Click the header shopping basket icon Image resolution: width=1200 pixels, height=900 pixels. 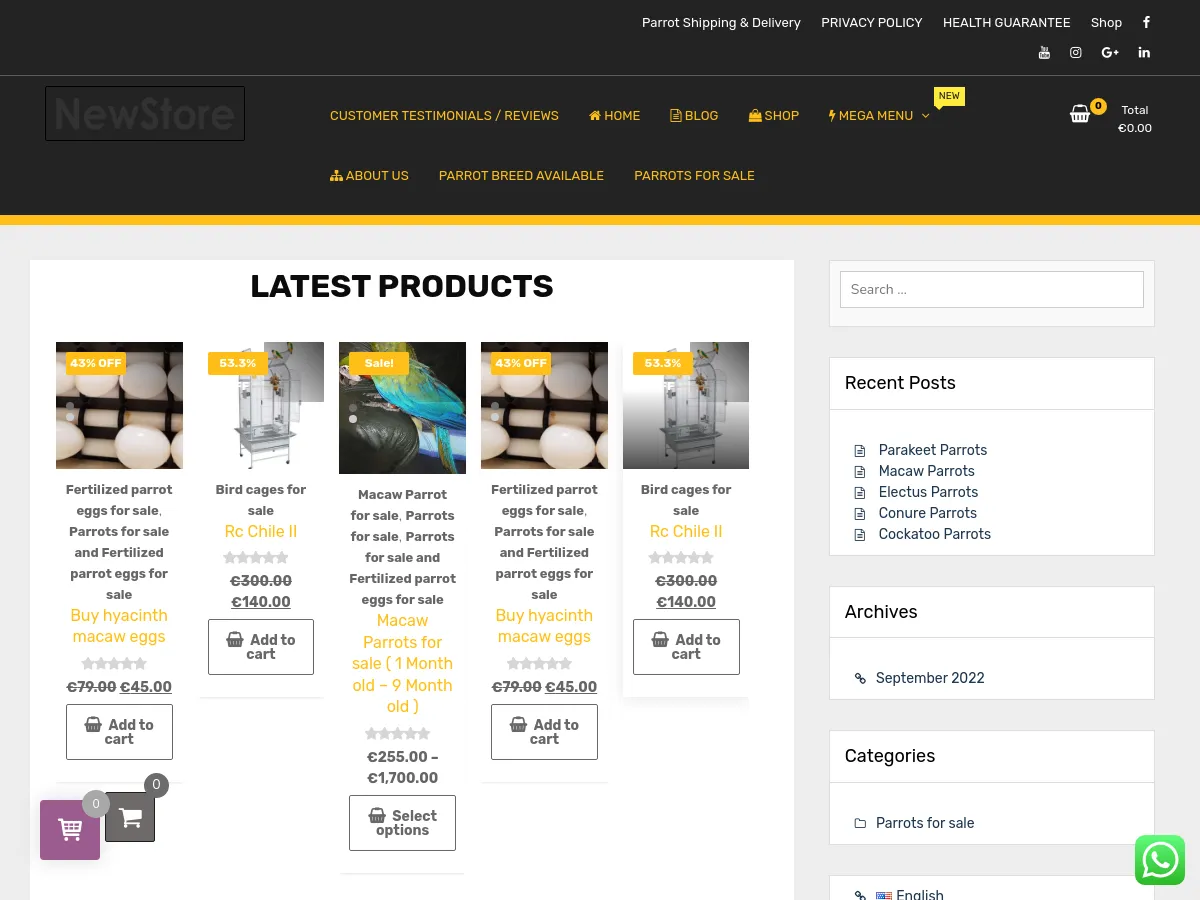(1080, 114)
